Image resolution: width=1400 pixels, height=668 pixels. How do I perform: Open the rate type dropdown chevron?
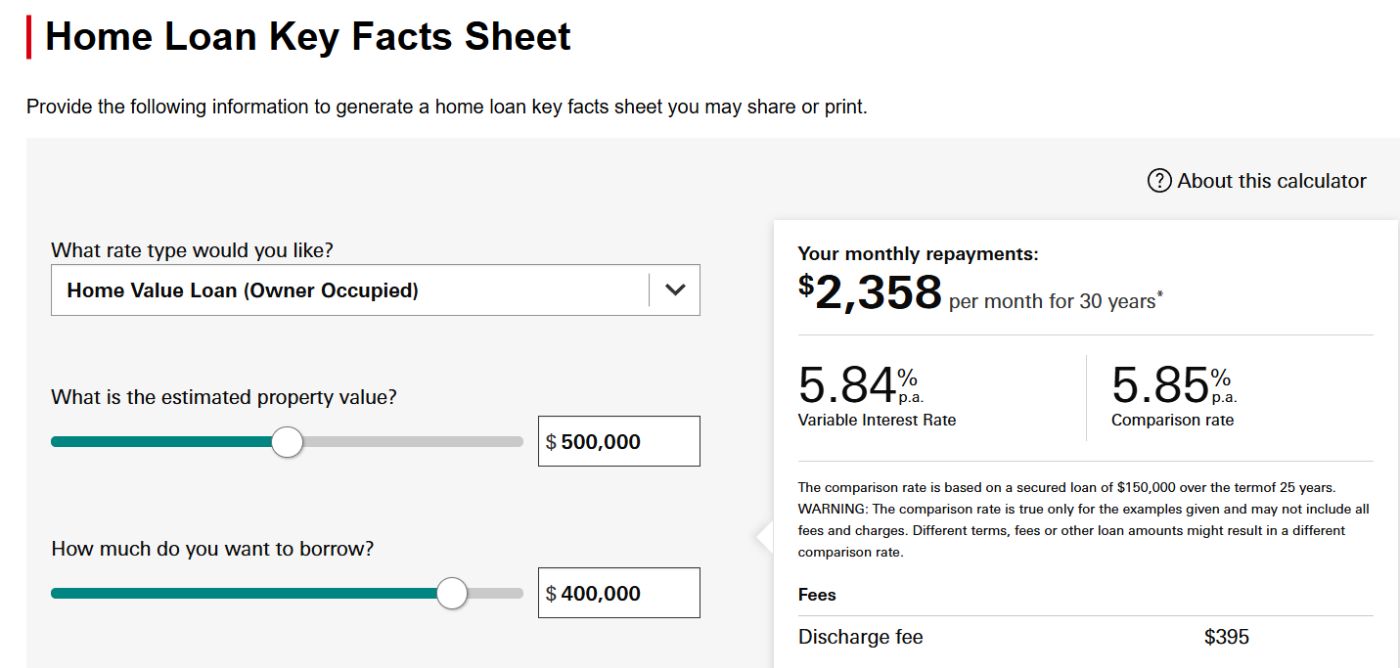click(675, 290)
